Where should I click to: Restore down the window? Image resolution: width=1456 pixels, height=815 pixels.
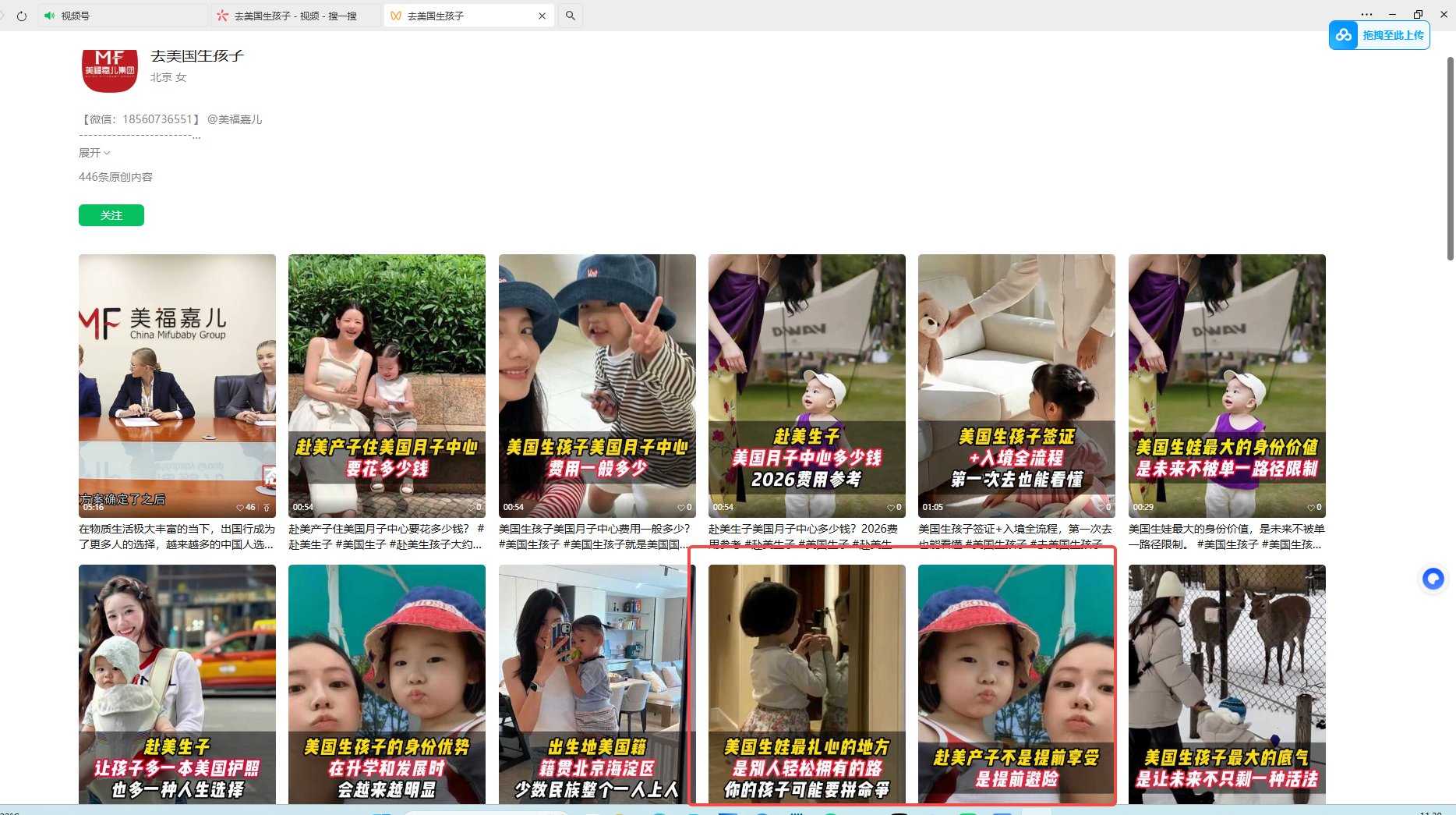coord(1418,14)
